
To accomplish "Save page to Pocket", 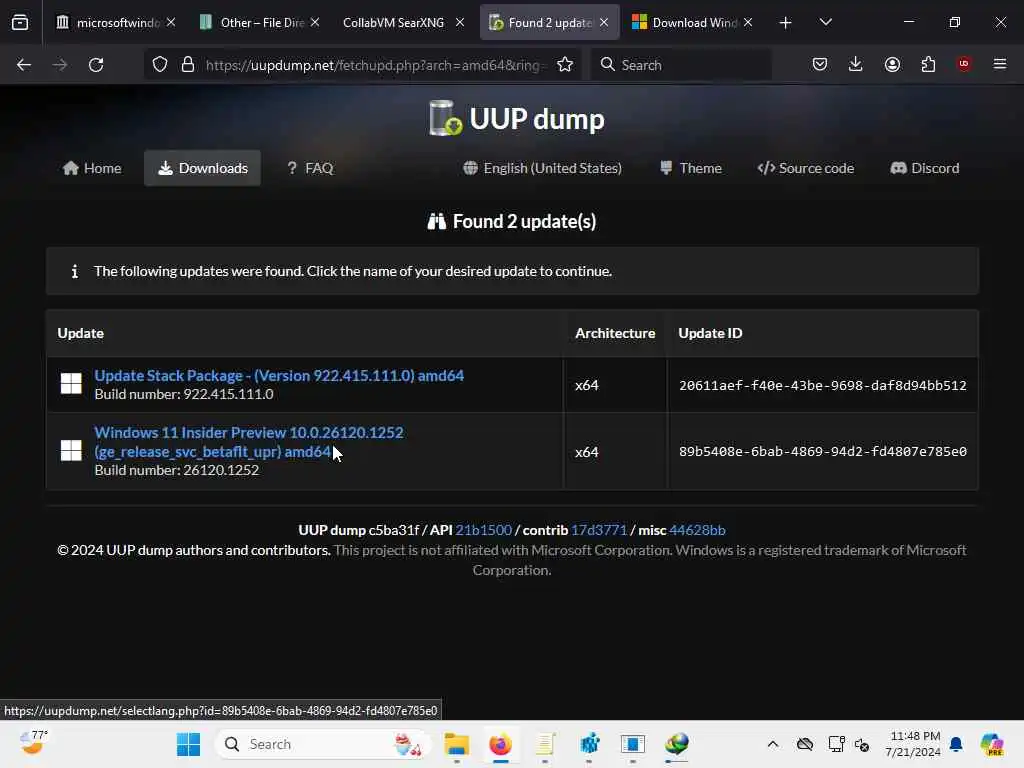I will tap(820, 64).
